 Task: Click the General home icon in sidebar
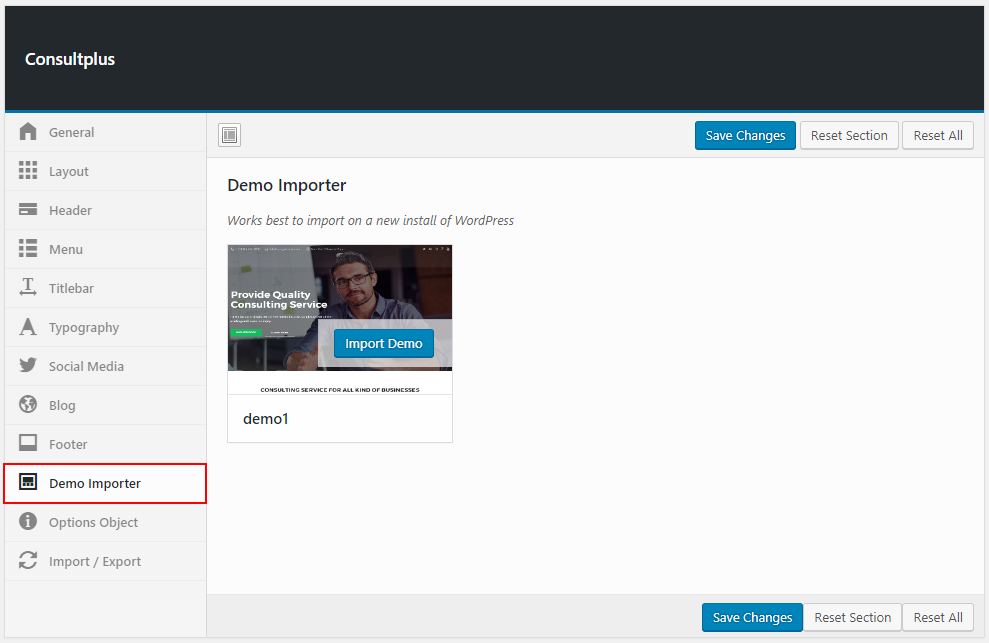pyautogui.click(x=28, y=132)
